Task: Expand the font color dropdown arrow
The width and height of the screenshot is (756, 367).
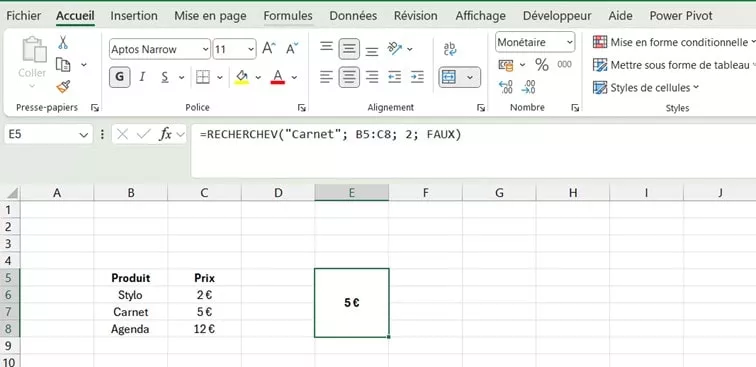Action: click(x=294, y=77)
